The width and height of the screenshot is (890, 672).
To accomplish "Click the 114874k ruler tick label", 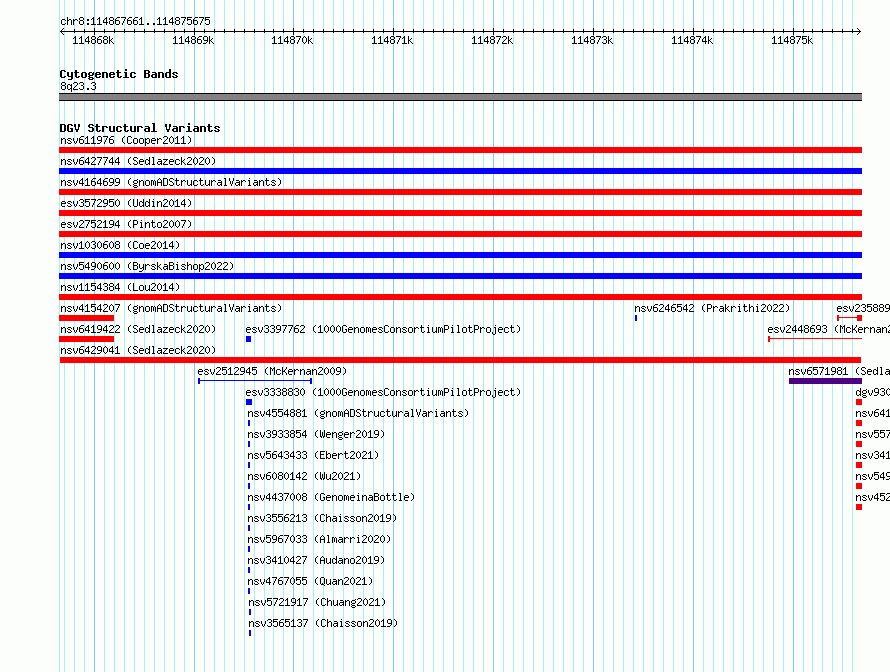I will point(692,40).
